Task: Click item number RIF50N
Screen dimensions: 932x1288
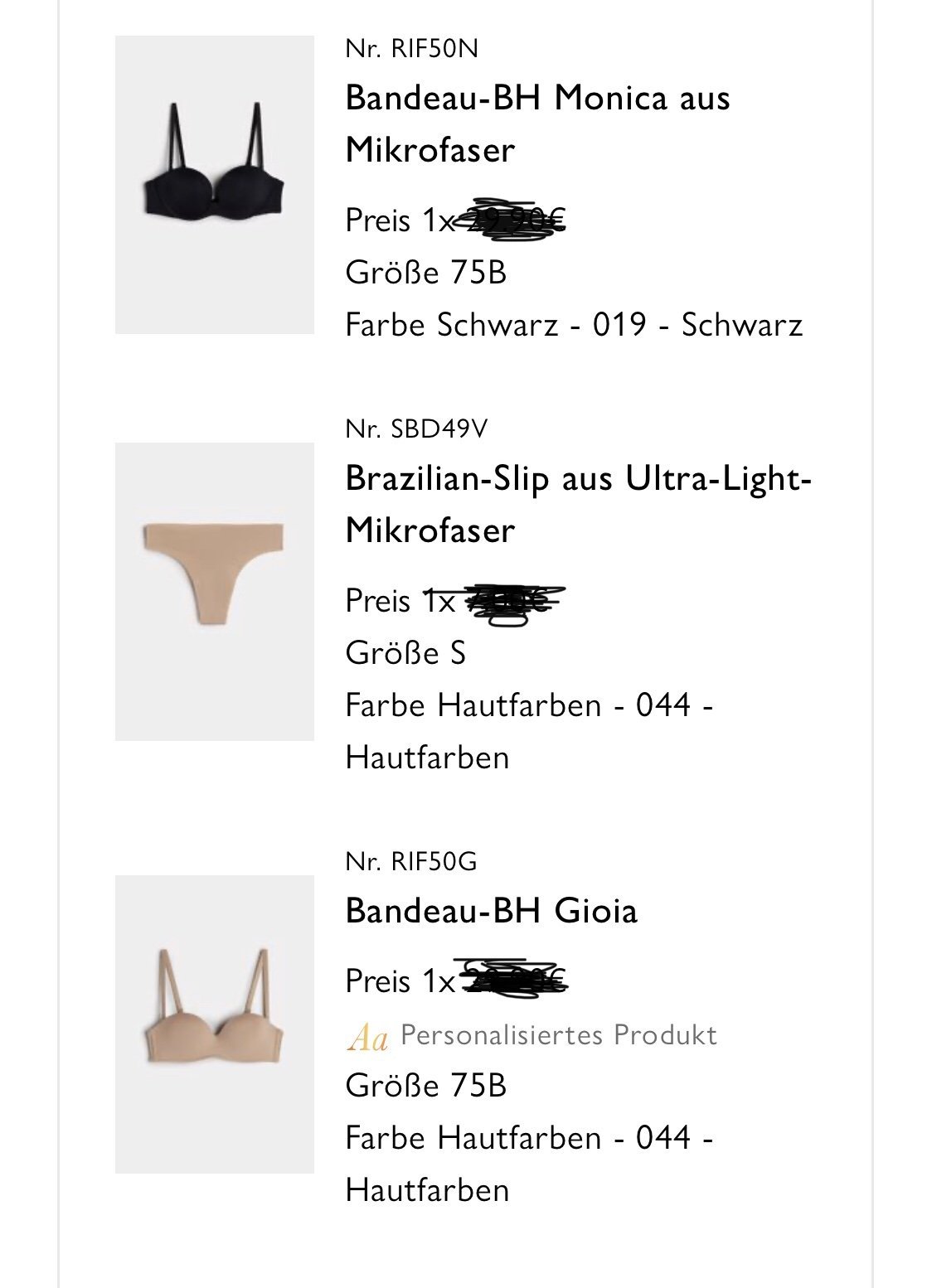Action: click(x=411, y=49)
